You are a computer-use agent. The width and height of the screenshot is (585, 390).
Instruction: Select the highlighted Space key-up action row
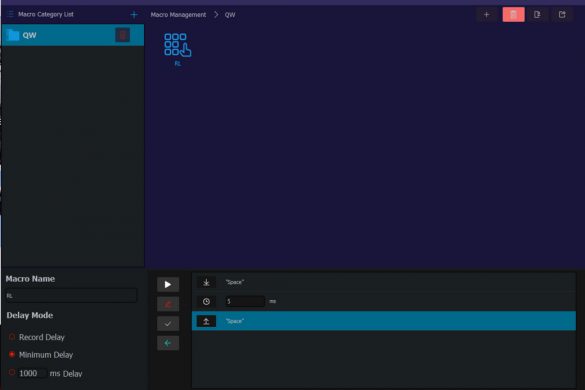coord(384,321)
